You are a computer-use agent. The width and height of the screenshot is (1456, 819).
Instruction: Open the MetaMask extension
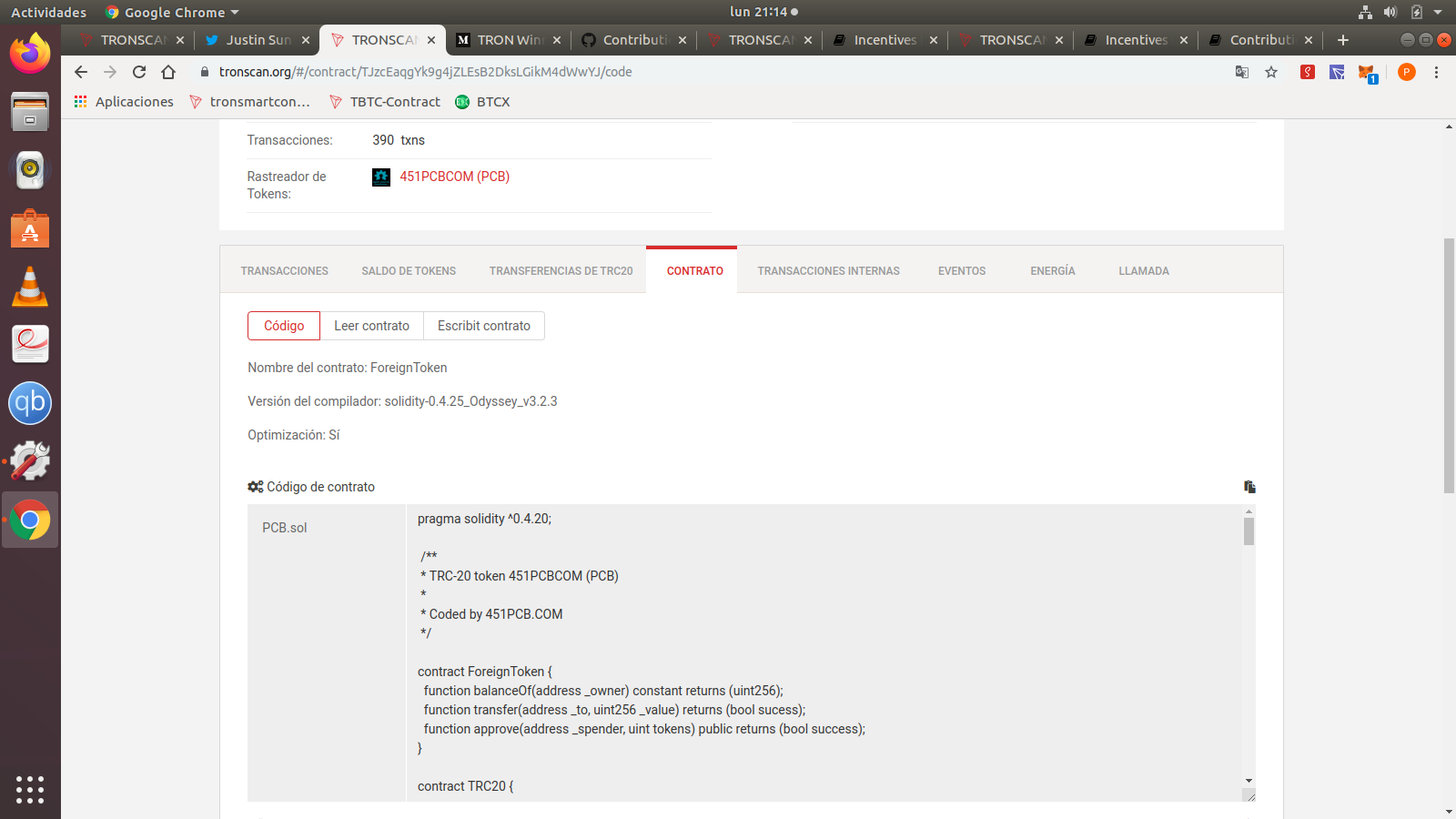(1366, 71)
